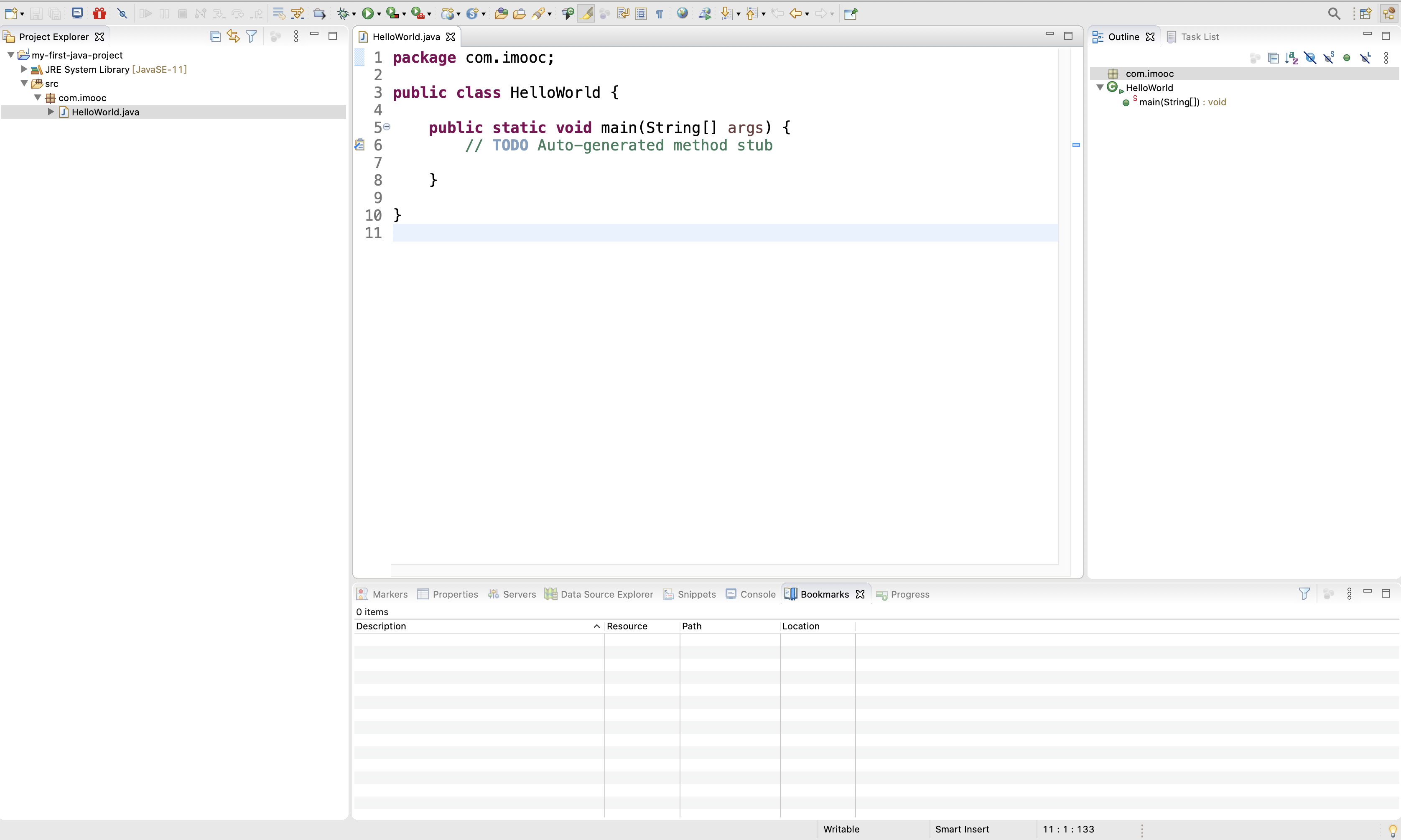Open the Progress tab
The width and height of the screenshot is (1401, 840).
click(903, 594)
